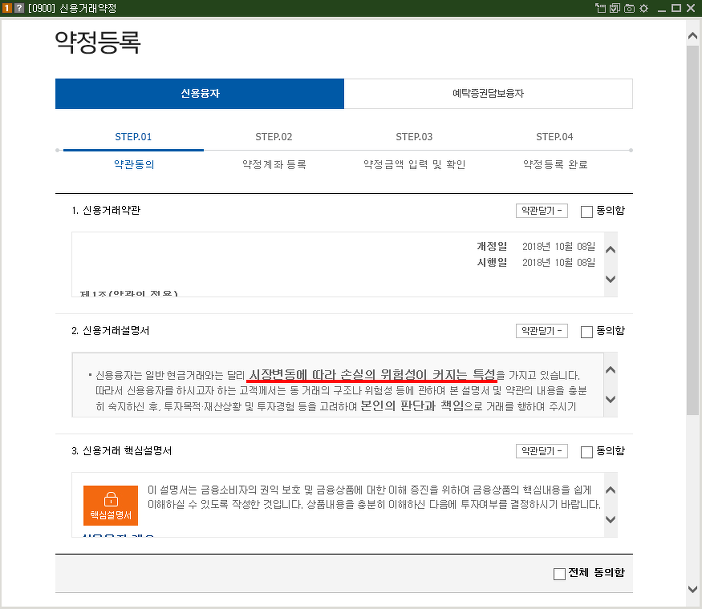Viewport: 702px width, 609px height.
Task: Select STEP.01 step
Action: click(x=133, y=137)
